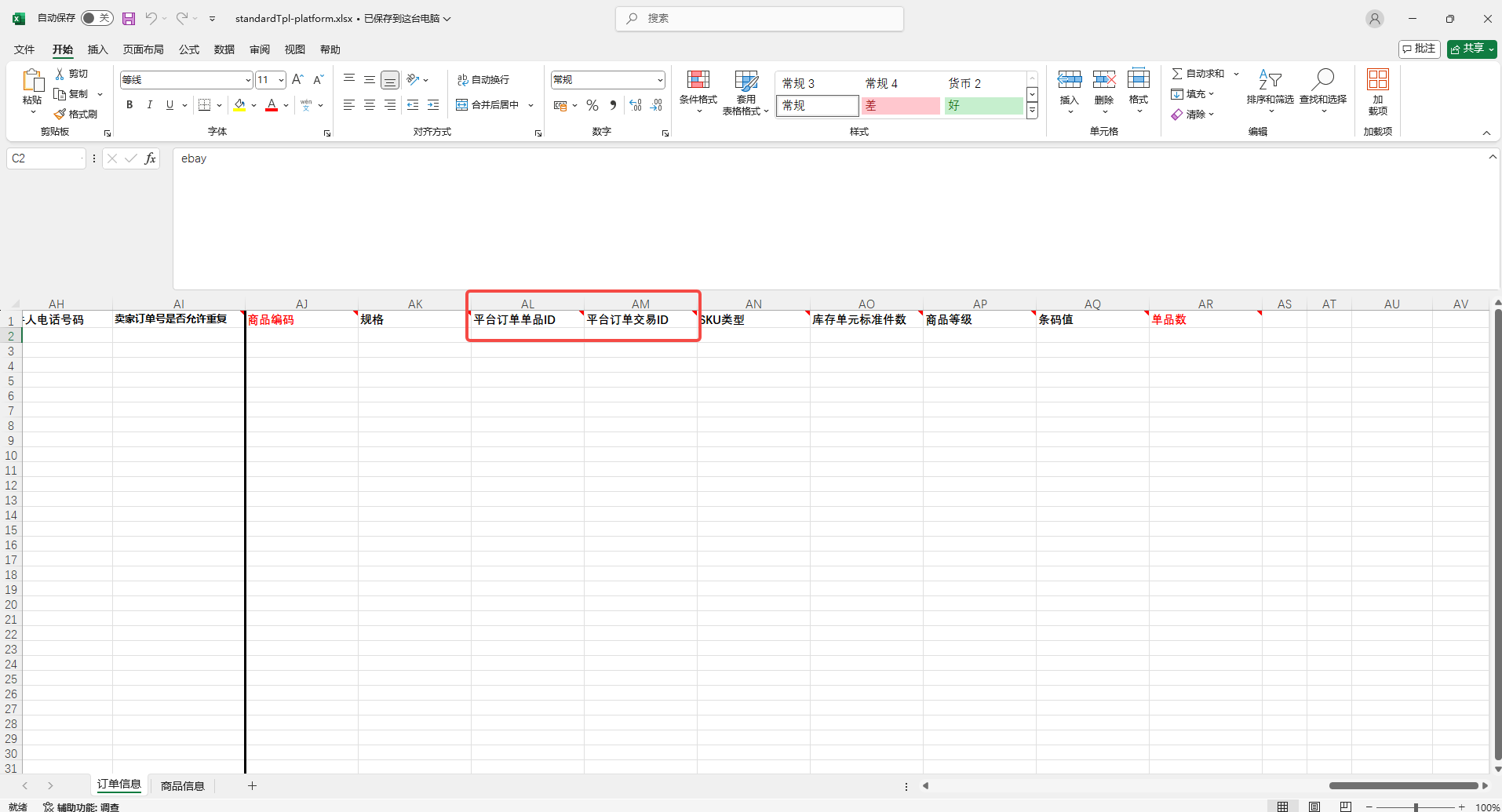Screen dimensions: 1502x812
Task: Open 条件格式 conditional formatting
Action: tap(698, 91)
